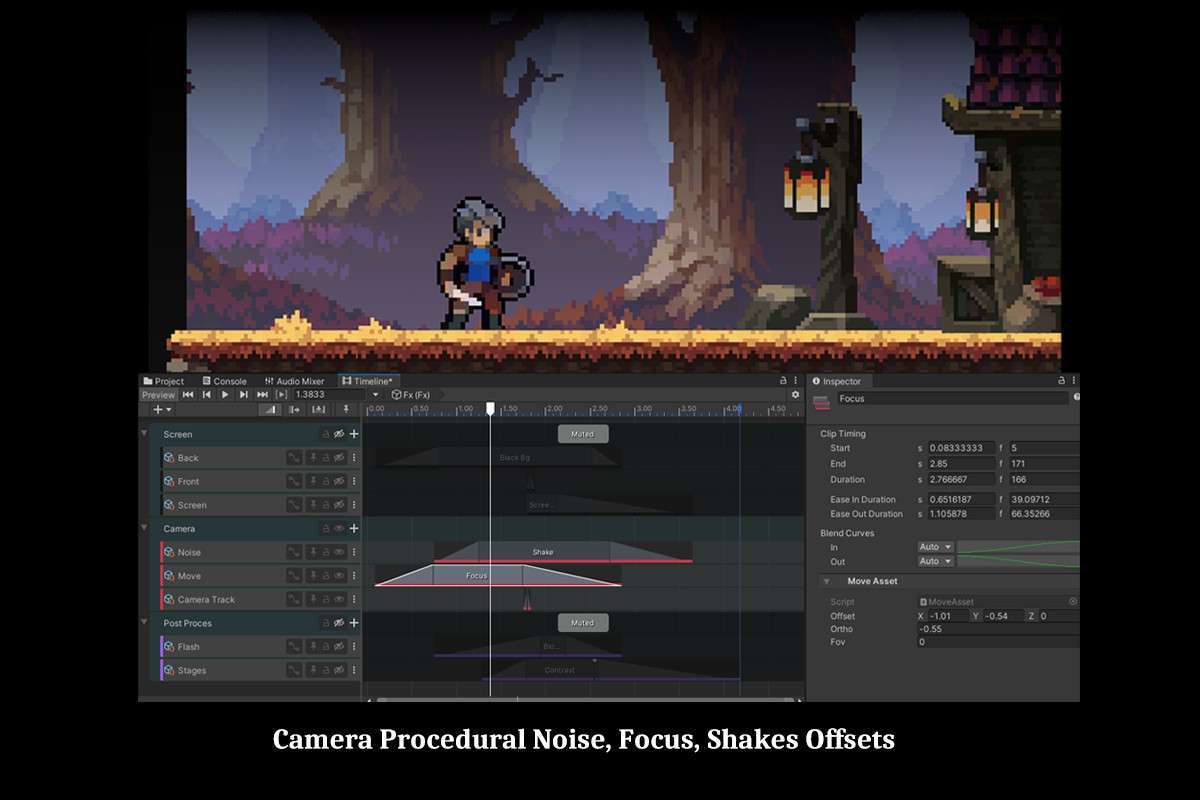Viewport: 1200px width, 800px height.
Task: Toggle the Timeline Preview button
Action: pos(158,395)
